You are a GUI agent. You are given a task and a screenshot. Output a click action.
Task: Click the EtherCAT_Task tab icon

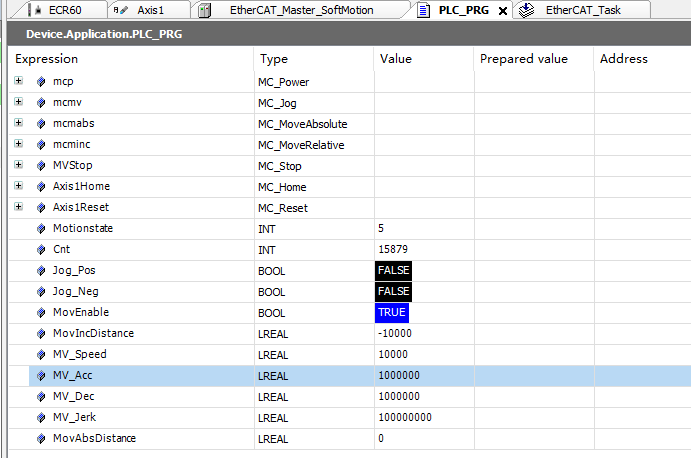click(x=526, y=10)
